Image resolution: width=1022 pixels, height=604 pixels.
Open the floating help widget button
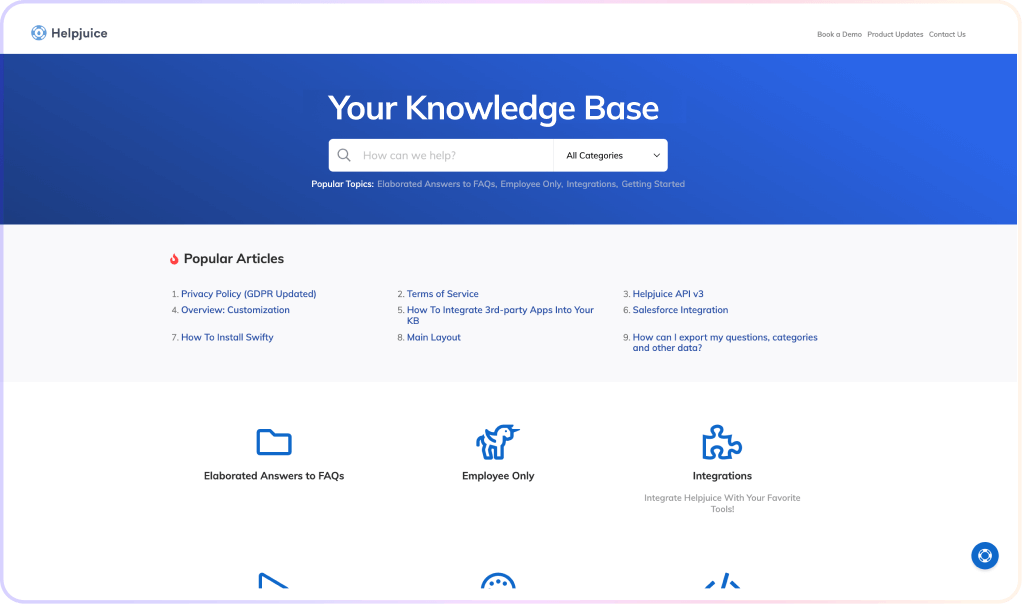[985, 556]
